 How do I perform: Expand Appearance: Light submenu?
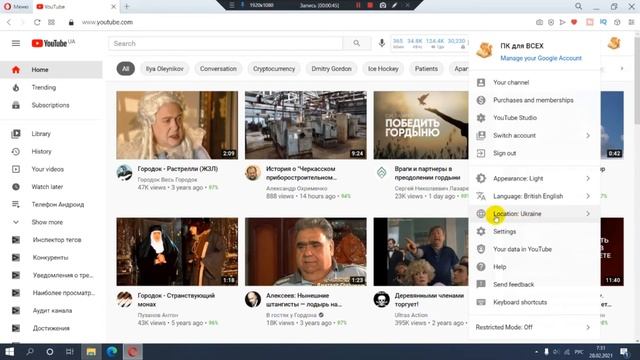click(534, 178)
